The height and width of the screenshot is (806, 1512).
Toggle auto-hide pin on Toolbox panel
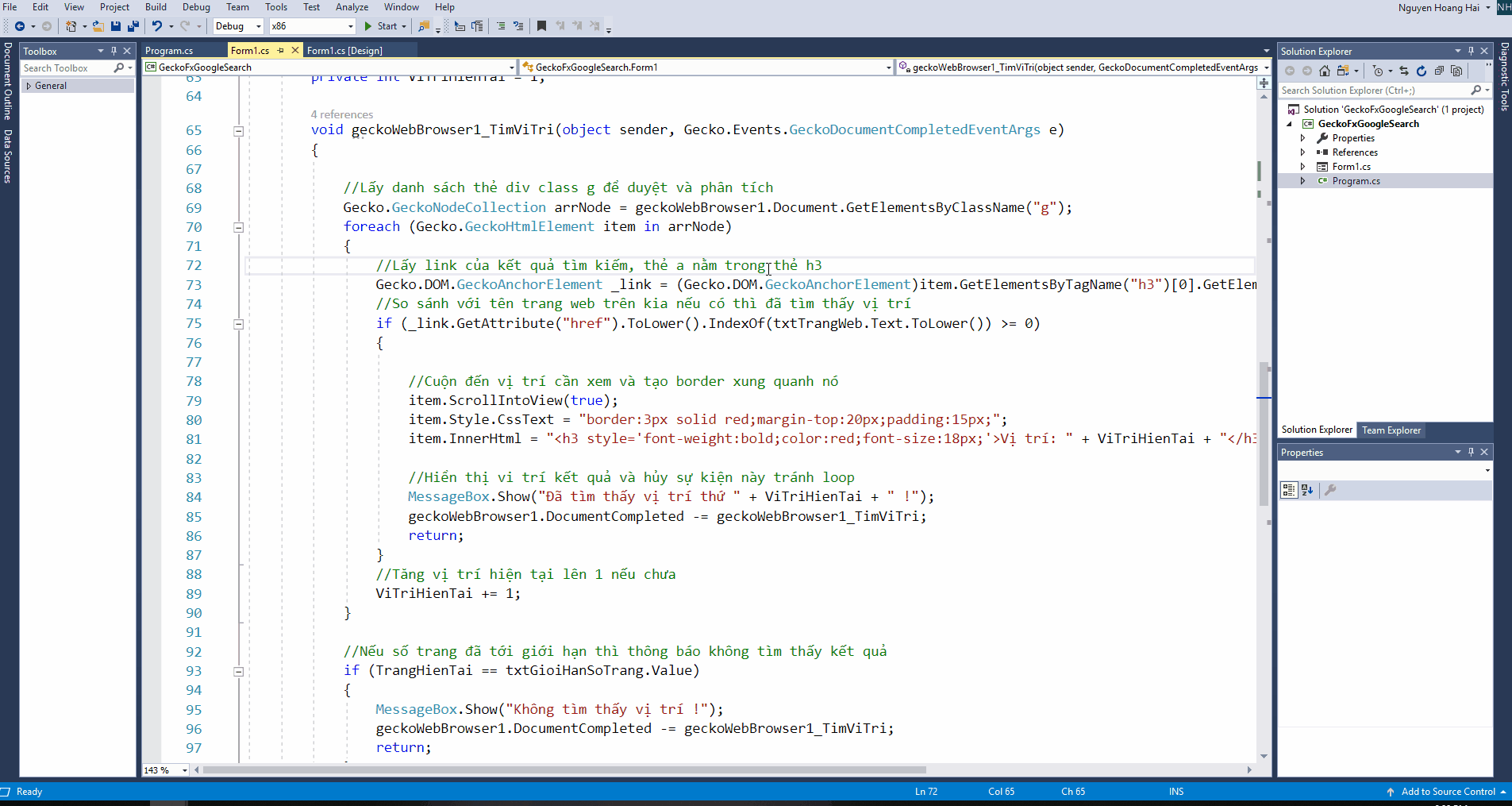[x=113, y=51]
